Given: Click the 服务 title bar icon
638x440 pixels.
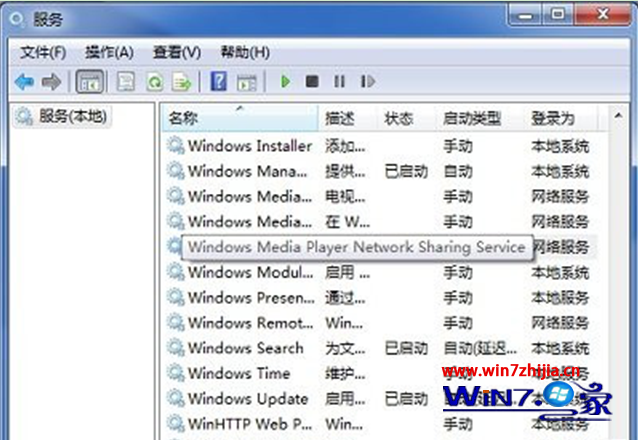Looking at the screenshot, I should tap(17, 19).
